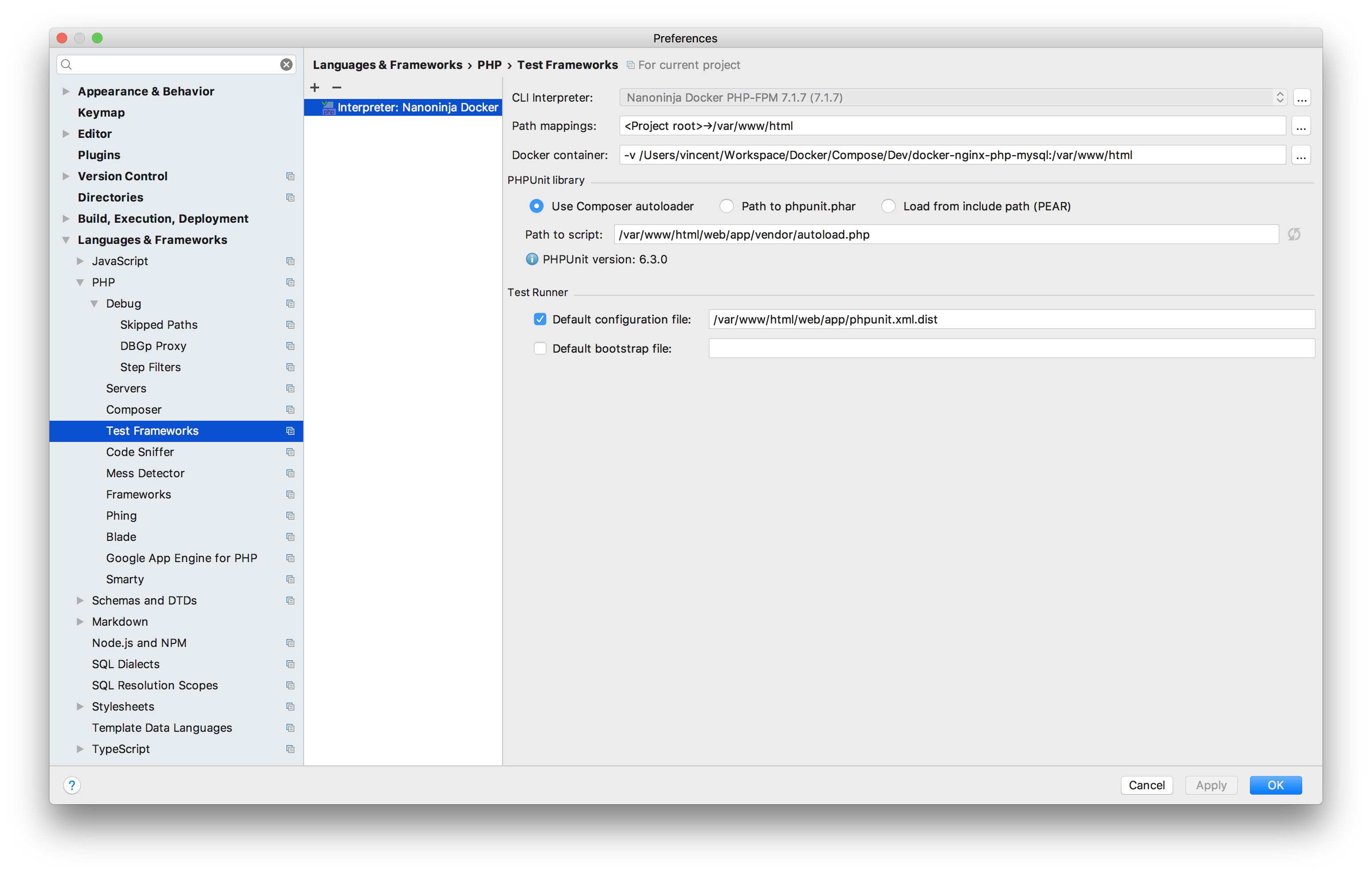Click inside the Path to script field
The height and width of the screenshot is (875, 1372).
(946, 234)
